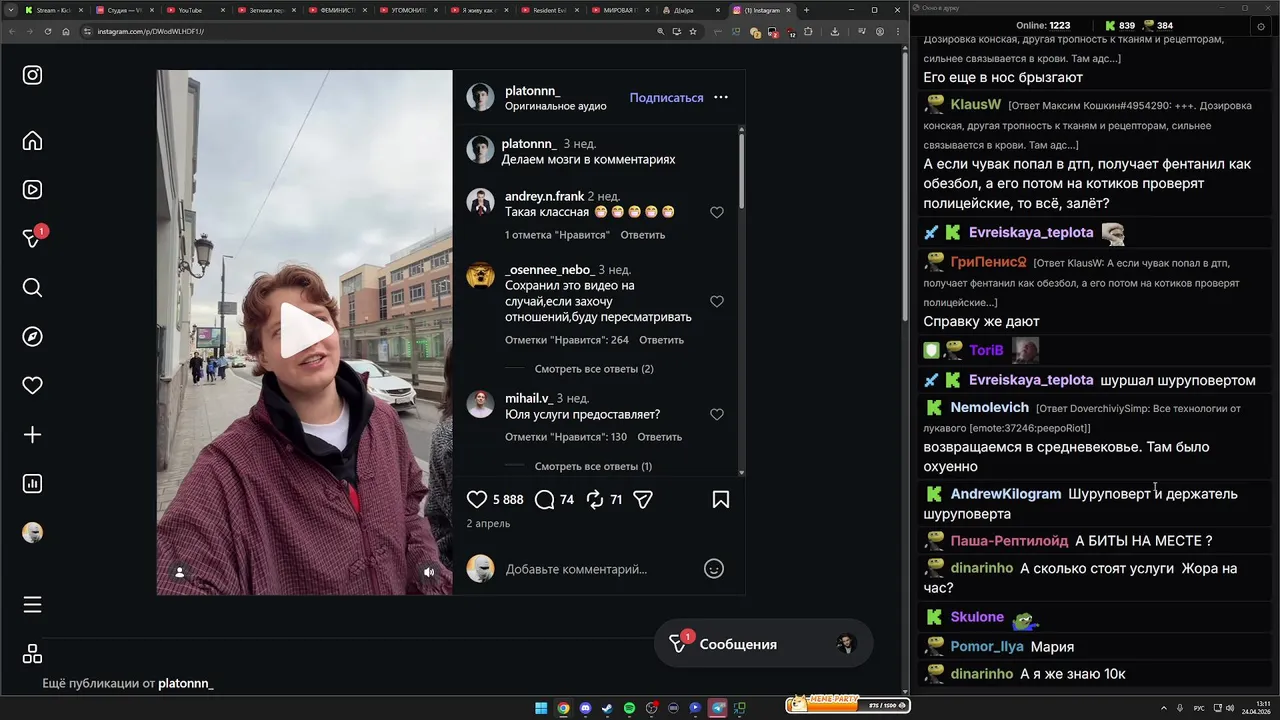This screenshot has width=1280, height=720.
Task: Click AndrewKilogram username in chat
Action: 1005,494
